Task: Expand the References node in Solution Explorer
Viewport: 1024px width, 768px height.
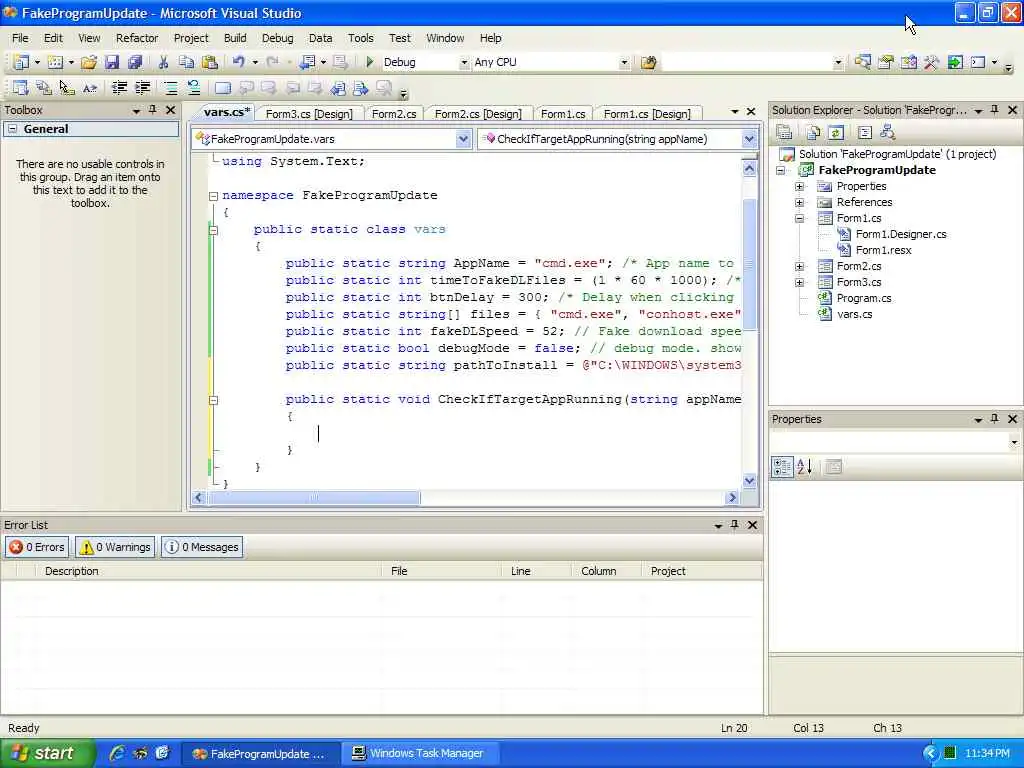Action: pos(799,202)
